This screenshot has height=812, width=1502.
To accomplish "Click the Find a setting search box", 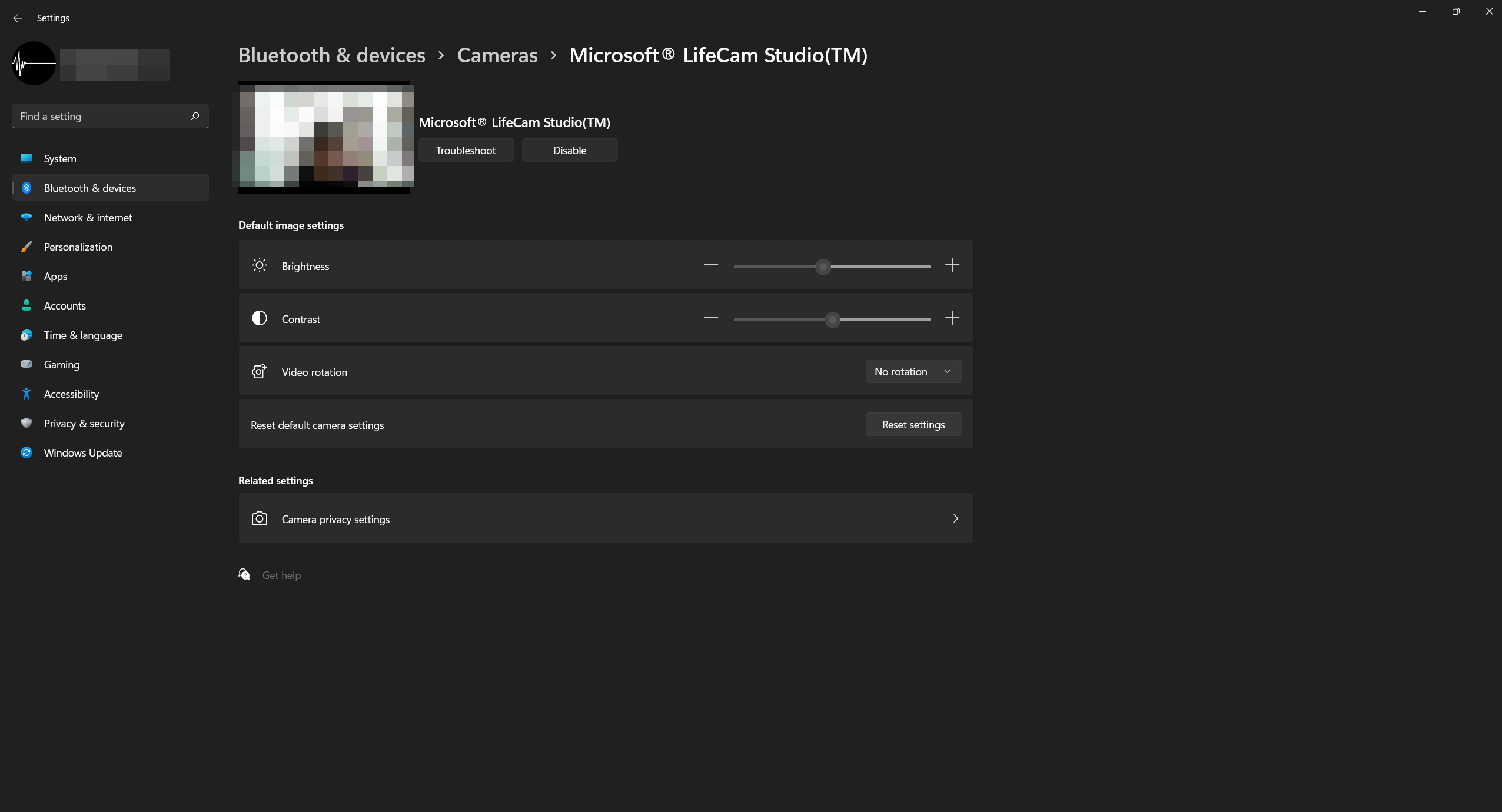I will (110, 116).
